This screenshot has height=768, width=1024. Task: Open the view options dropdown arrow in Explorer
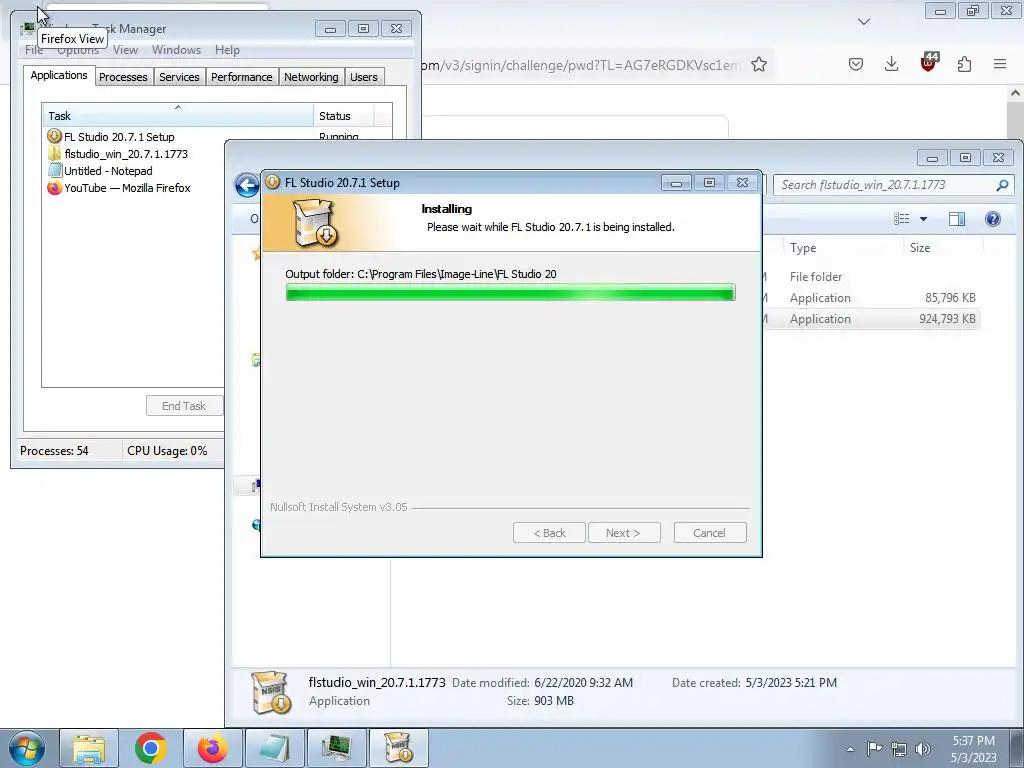[x=923, y=219]
